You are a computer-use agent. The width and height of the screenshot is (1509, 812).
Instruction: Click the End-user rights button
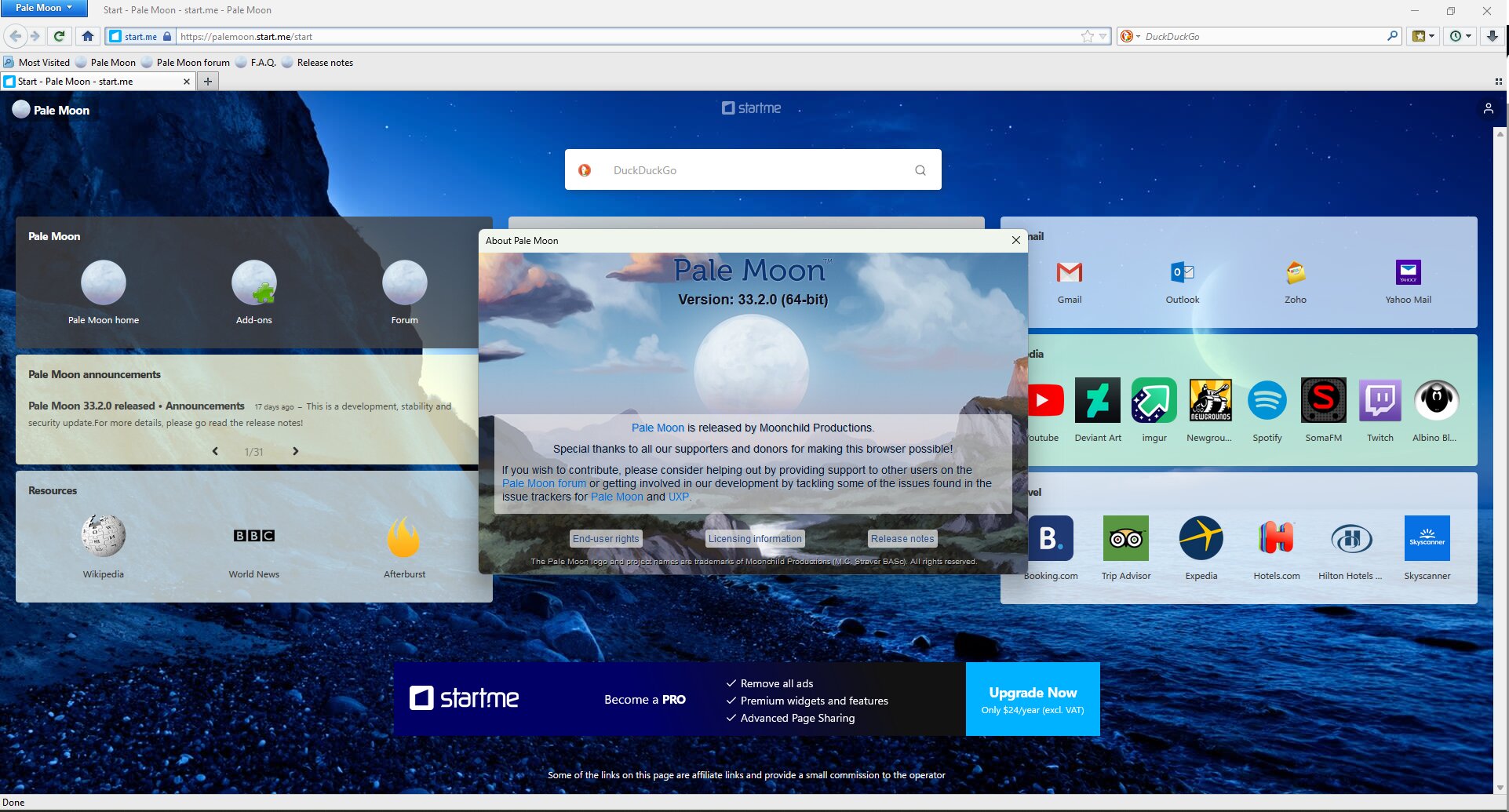pyautogui.click(x=606, y=539)
